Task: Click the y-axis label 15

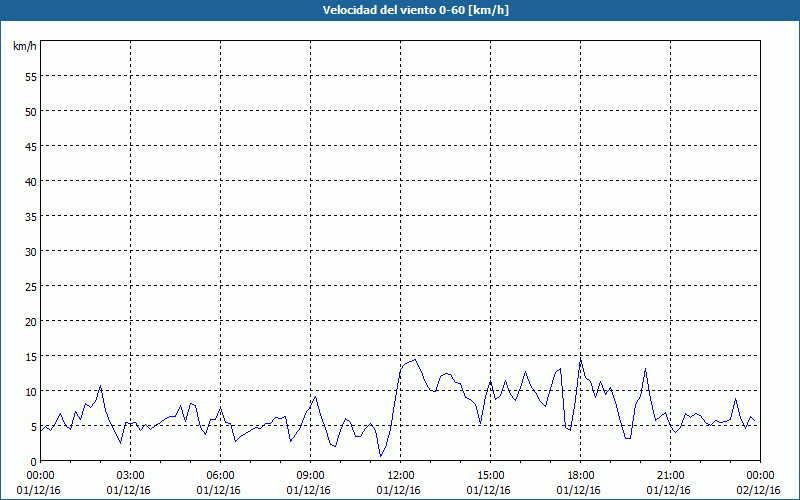Action: pos(31,357)
